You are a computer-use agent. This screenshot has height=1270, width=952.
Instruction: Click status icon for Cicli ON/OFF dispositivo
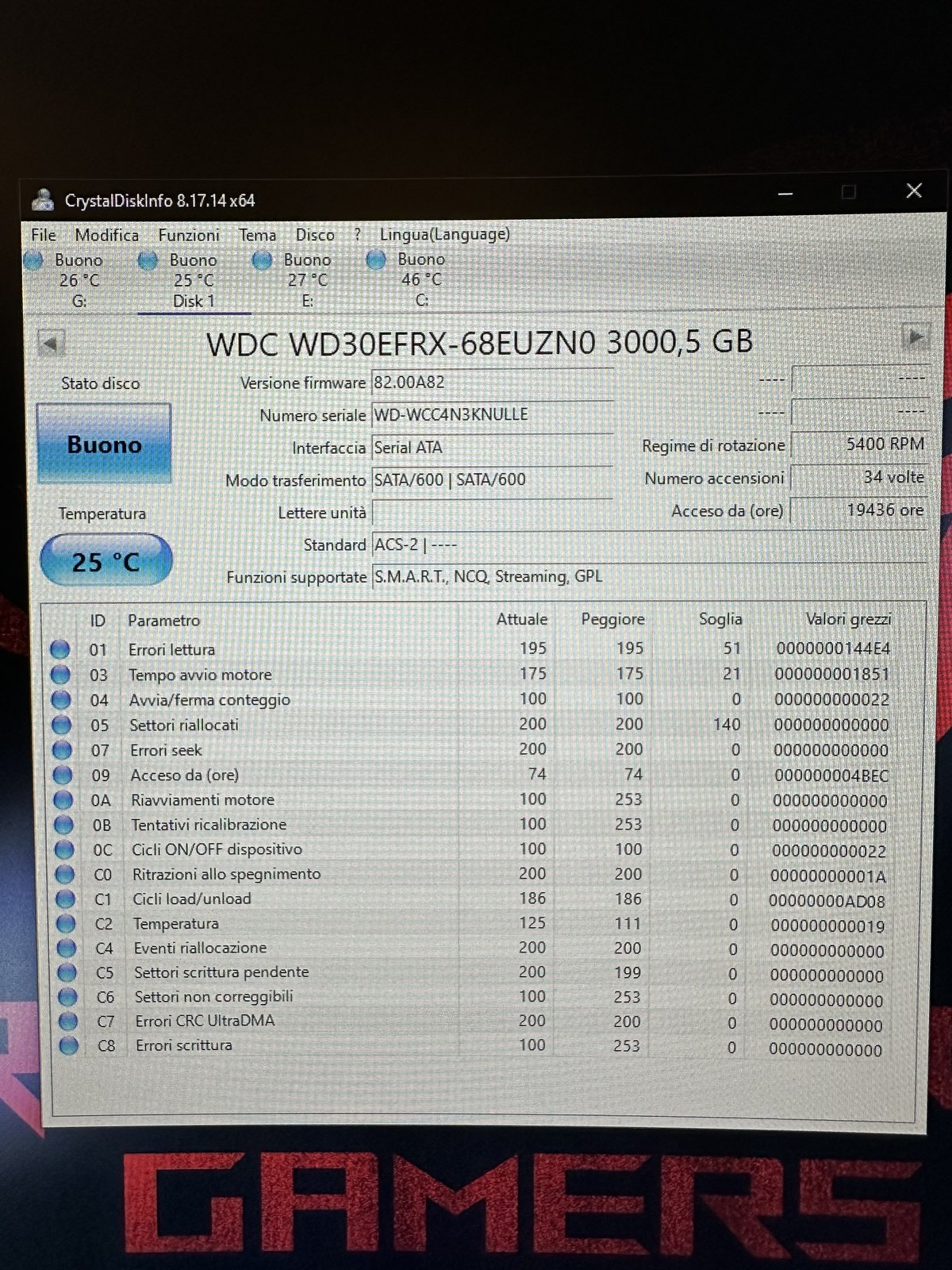pos(64,849)
